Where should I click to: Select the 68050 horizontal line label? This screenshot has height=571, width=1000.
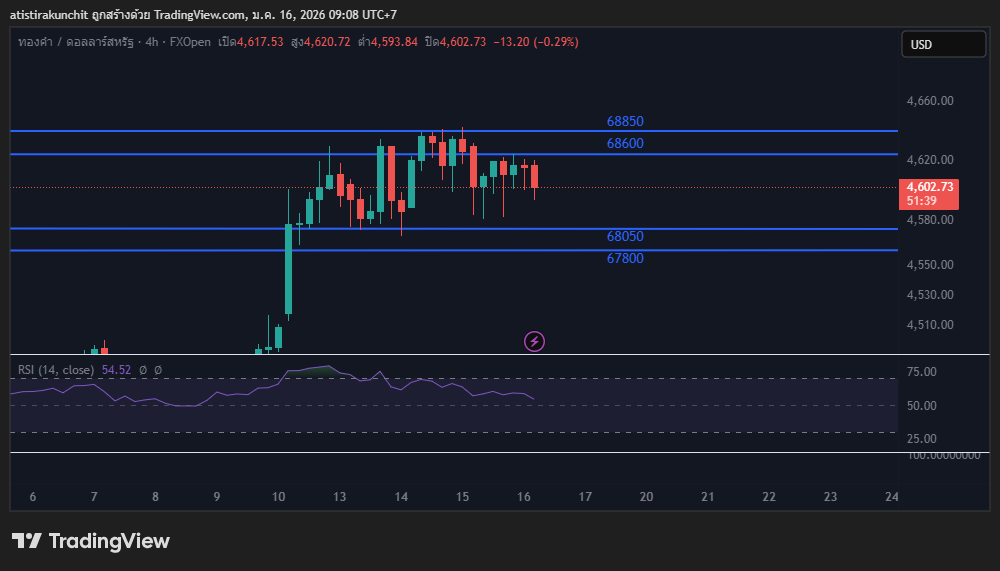625,237
